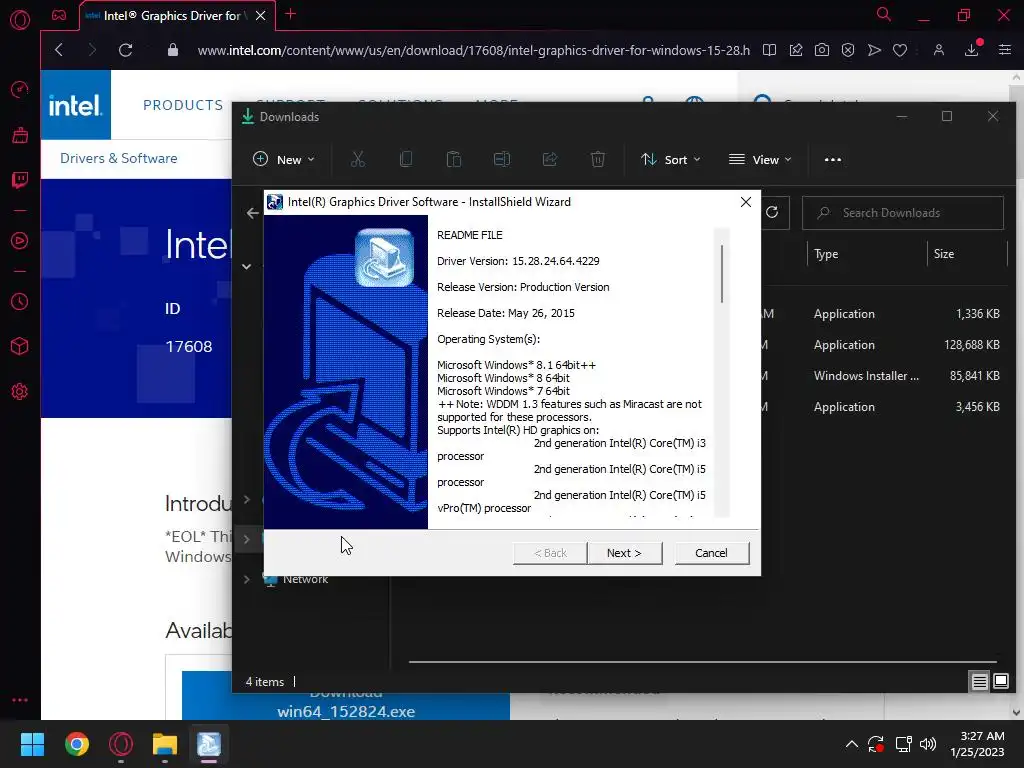Click the README scrollbar thumb in wizard
Image resolution: width=1024 pixels, height=768 pixels.
click(x=722, y=274)
